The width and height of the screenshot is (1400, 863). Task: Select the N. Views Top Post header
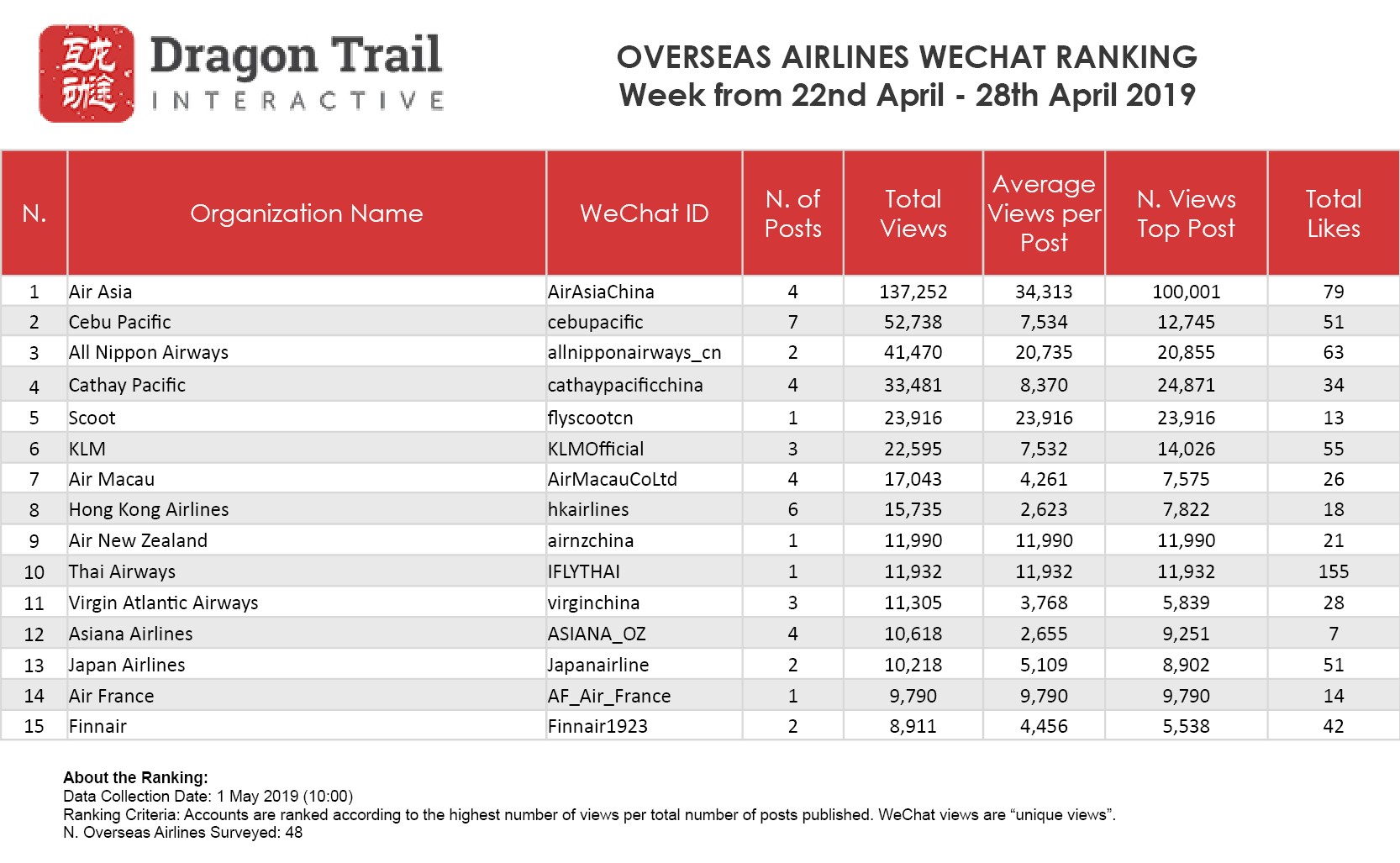tap(1186, 213)
